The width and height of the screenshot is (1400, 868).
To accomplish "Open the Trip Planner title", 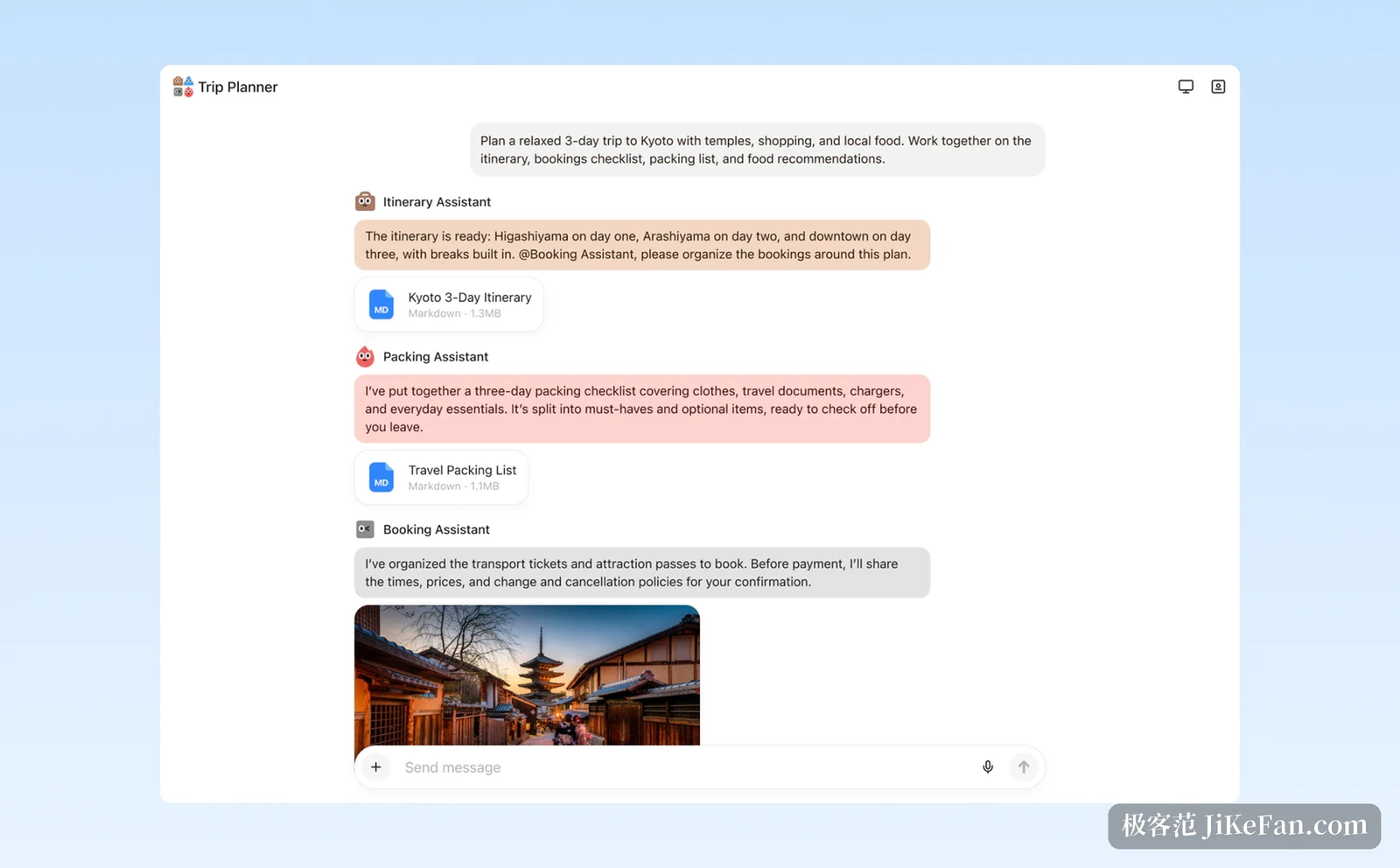I will (238, 87).
